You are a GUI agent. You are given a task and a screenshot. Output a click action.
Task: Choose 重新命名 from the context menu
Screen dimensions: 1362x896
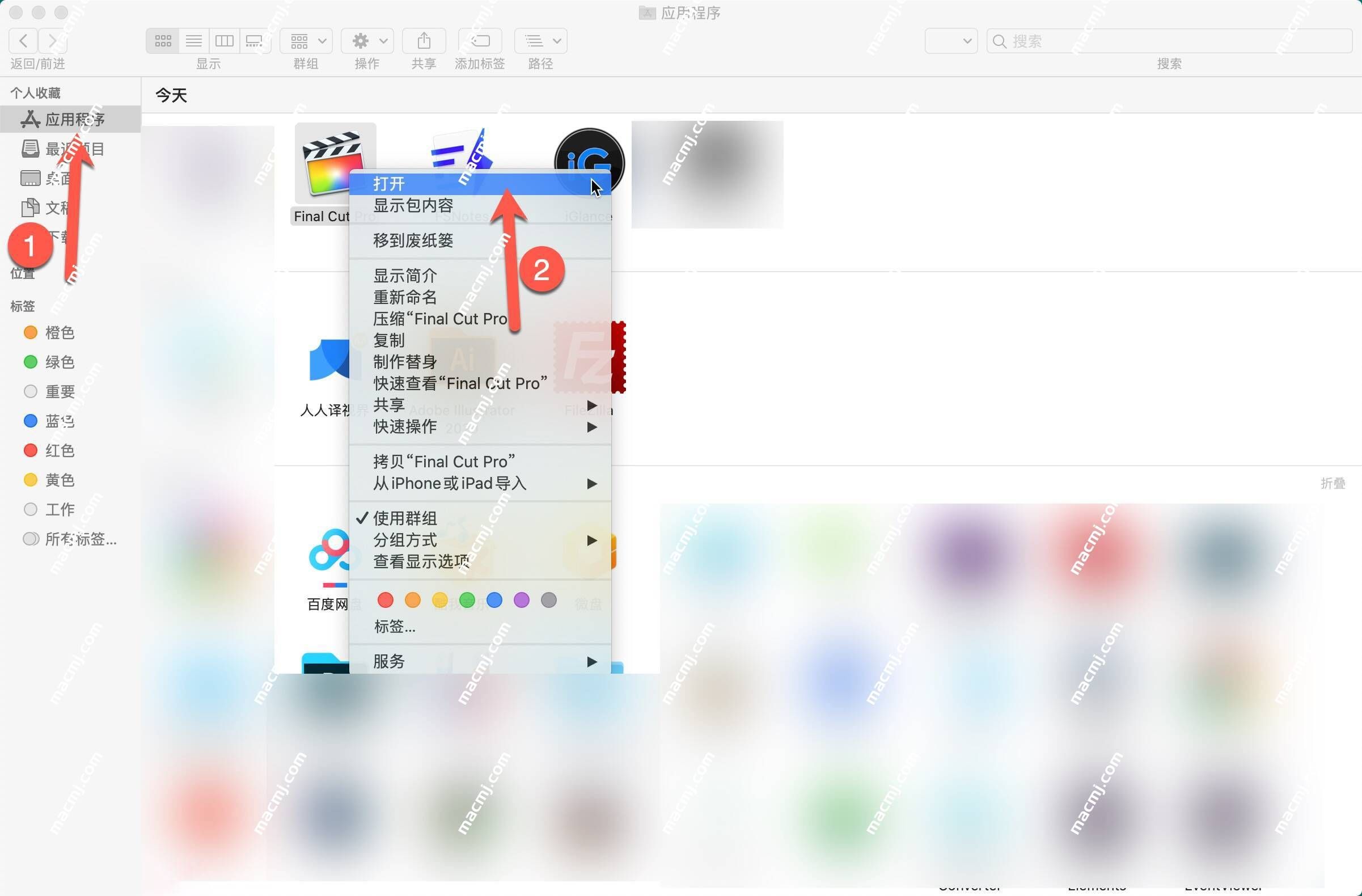pos(480,298)
